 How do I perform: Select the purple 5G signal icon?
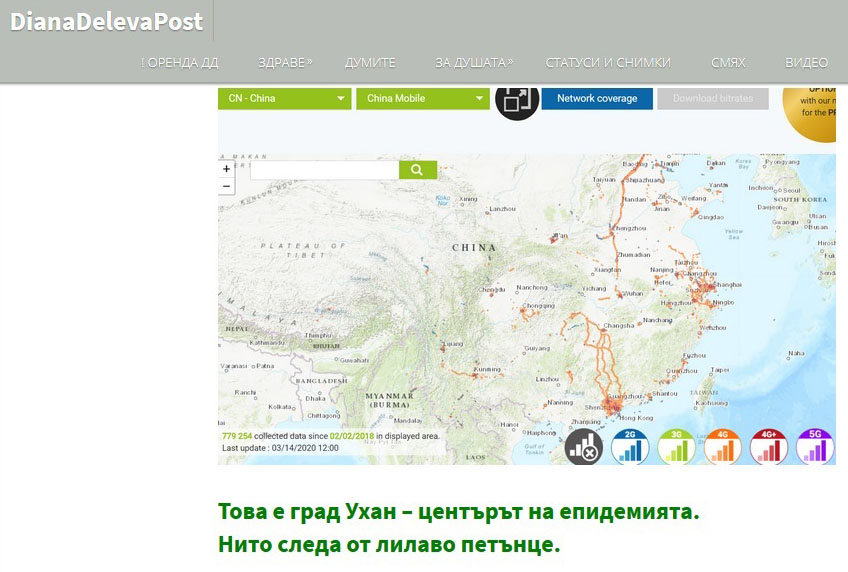[x=815, y=447]
